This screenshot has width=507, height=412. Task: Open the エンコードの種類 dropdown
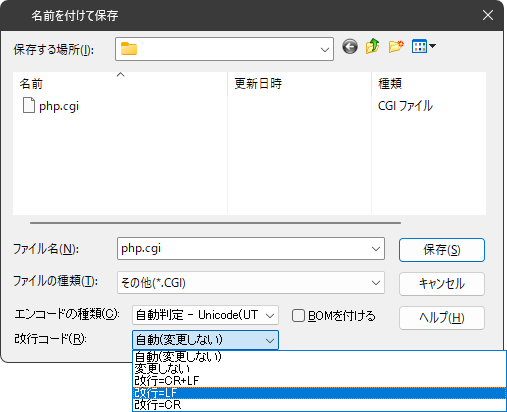pyautogui.click(x=205, y=315)
